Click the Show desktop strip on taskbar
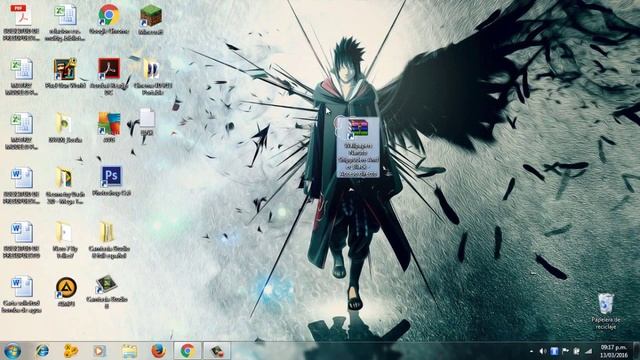The width and height of the screenshot is (640, 360). 636,351
